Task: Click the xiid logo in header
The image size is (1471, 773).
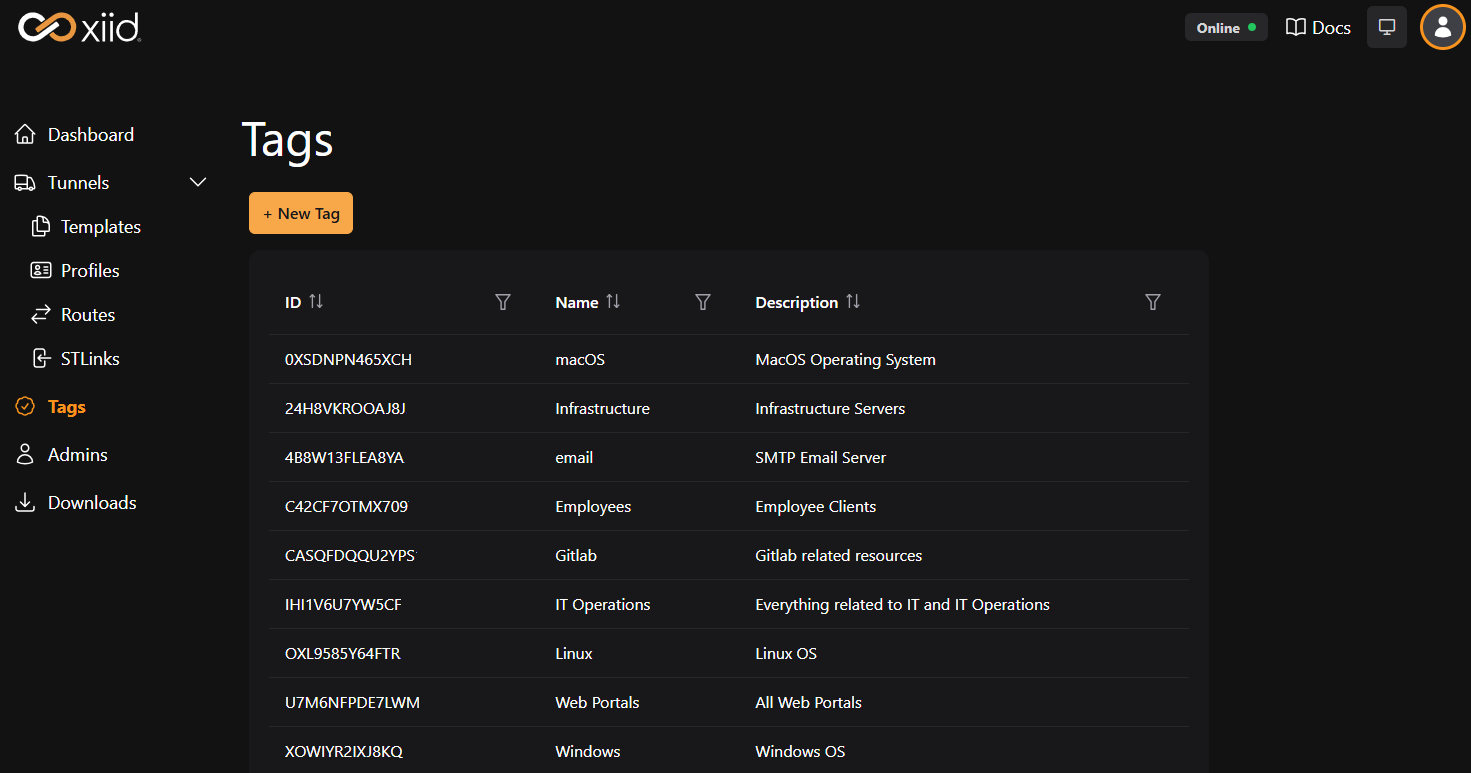Action: (80, 27)
